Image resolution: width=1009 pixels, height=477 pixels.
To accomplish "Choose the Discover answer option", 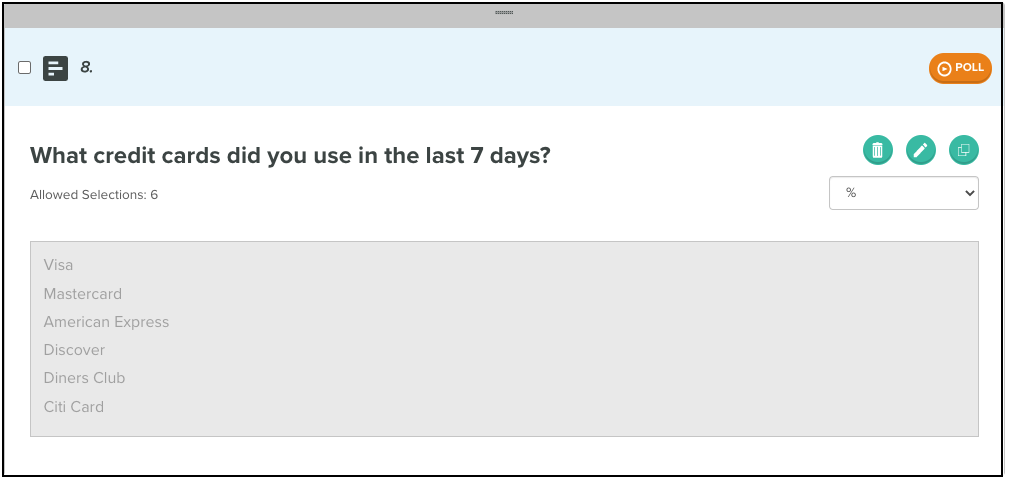I will click(74, 350).
